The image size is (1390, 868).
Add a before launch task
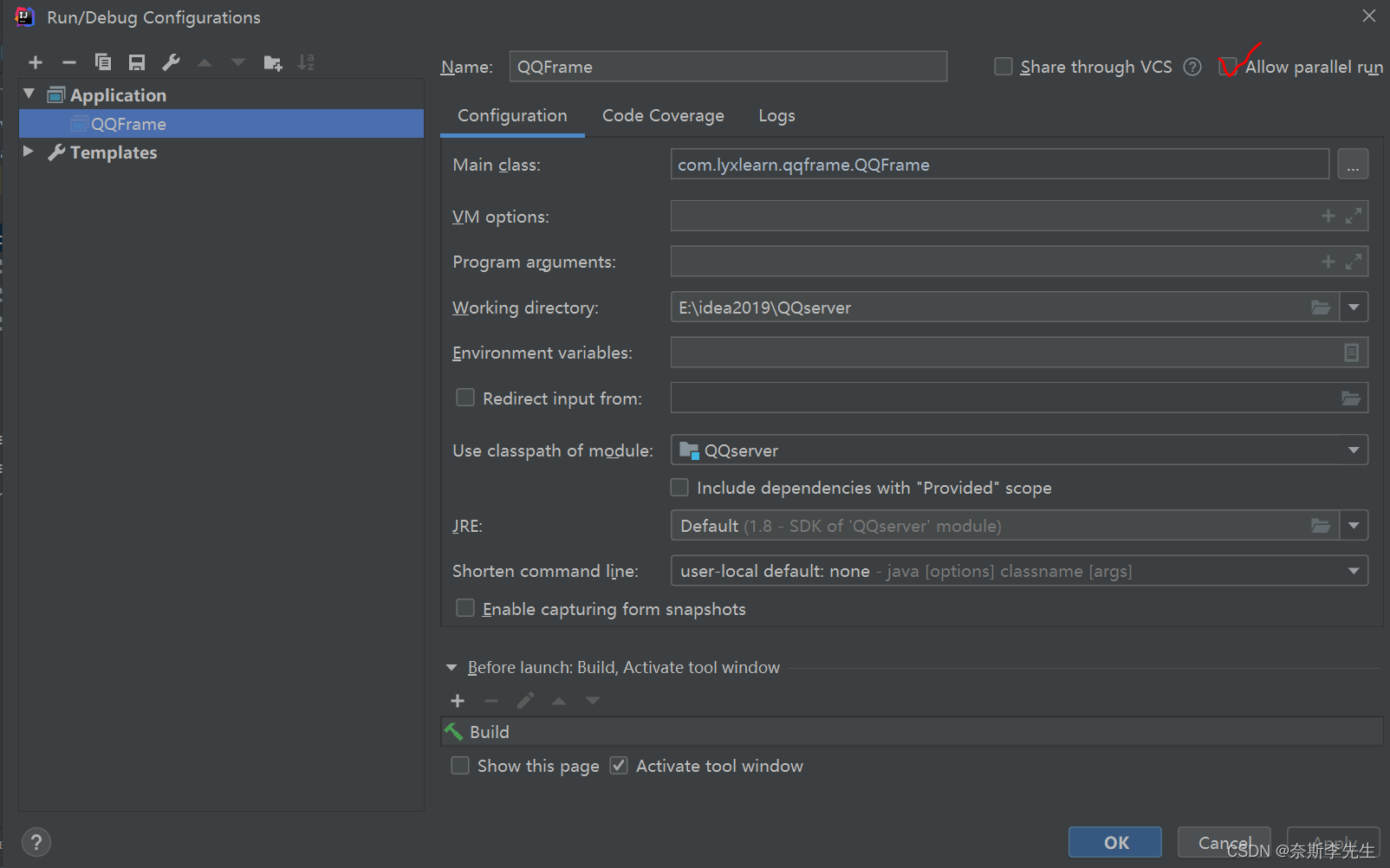pyautogui.click(x=458, y=701)
